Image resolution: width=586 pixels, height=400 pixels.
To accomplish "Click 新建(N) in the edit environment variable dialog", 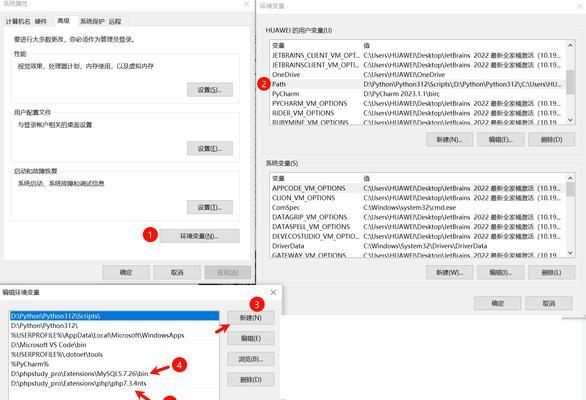I will (x=251, y=318).
